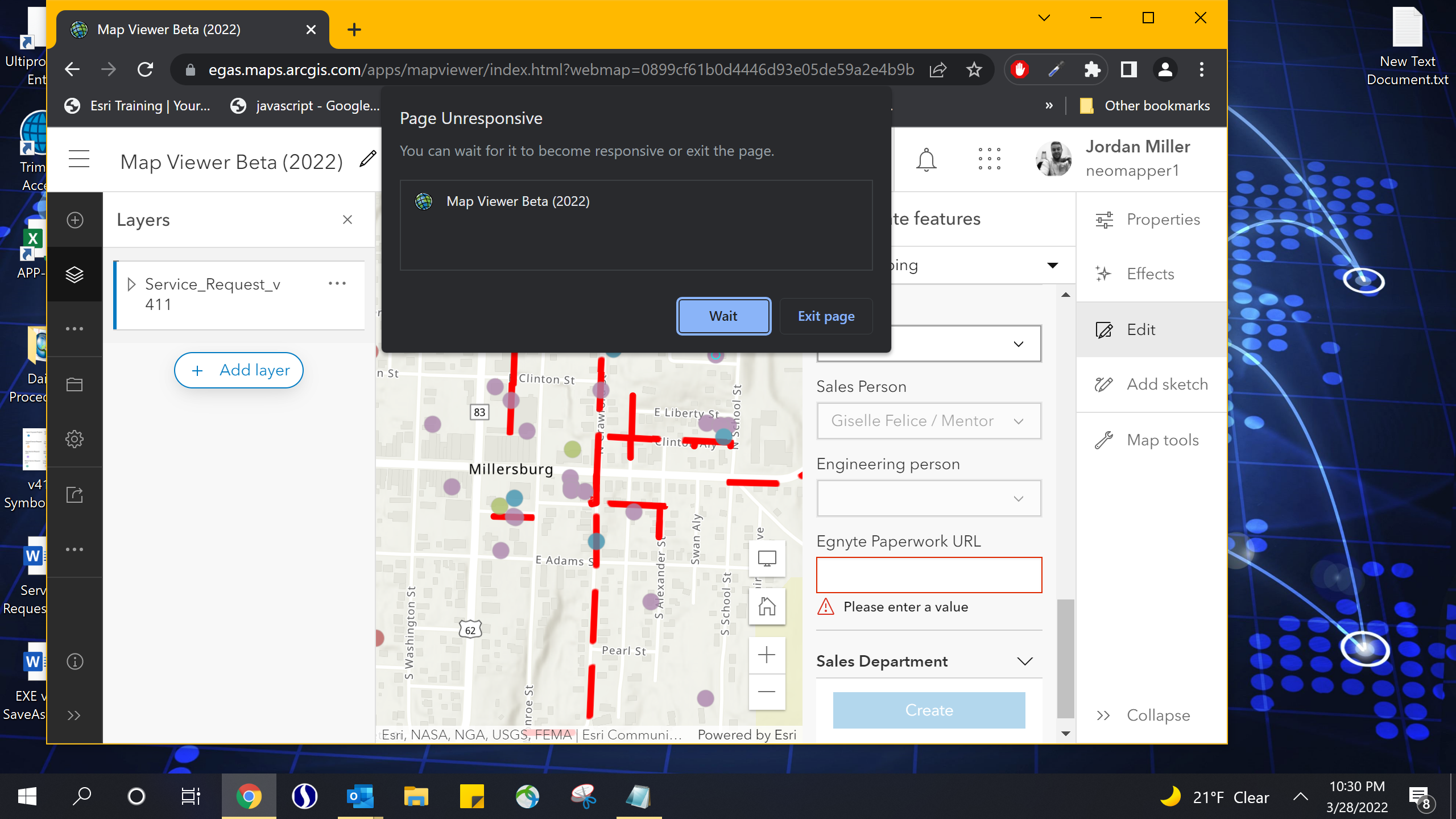Click the Egnyte Paperwork URL field
The height and width of the screenshot is (819, 1456).
(929, 575)
